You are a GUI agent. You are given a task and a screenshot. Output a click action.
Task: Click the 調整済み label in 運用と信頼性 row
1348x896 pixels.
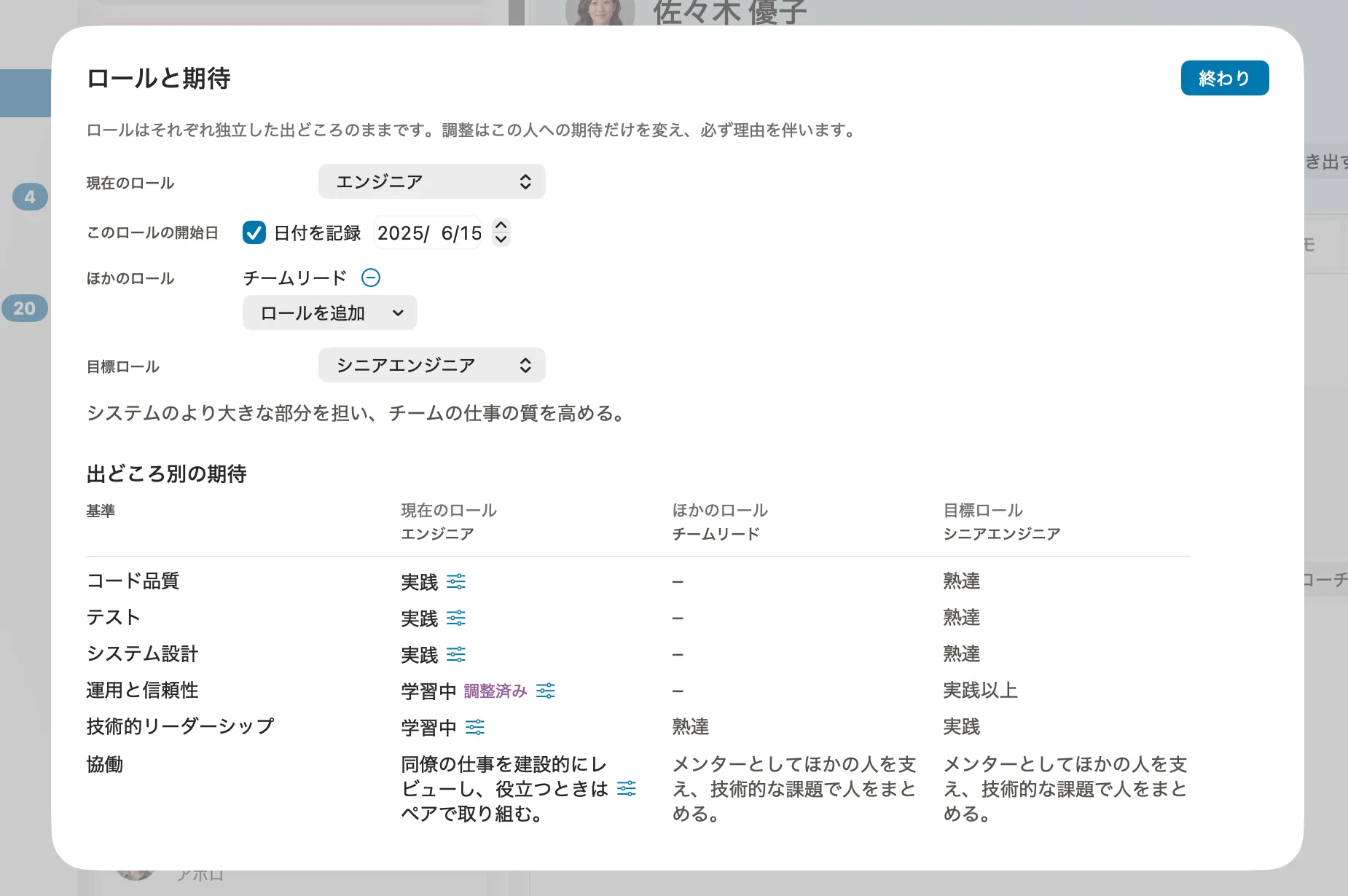pyautogui.click(x=495, y=691)
